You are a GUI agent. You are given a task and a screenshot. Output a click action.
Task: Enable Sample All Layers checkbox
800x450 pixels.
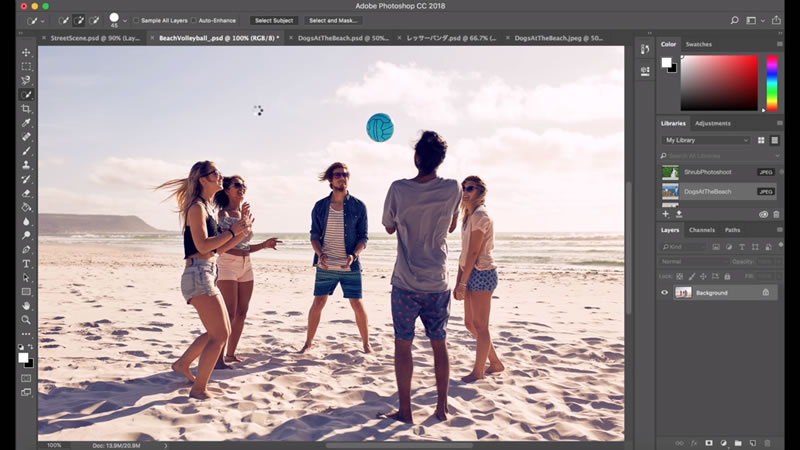(136, 20)
